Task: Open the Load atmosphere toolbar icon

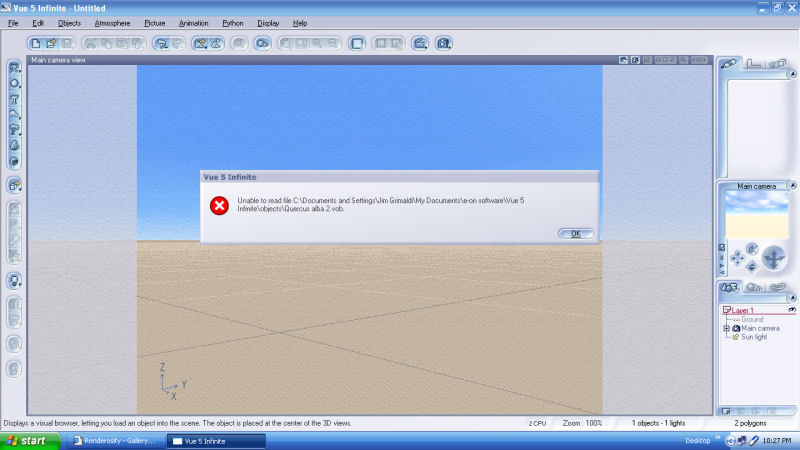Action: (x=201, y=44)
